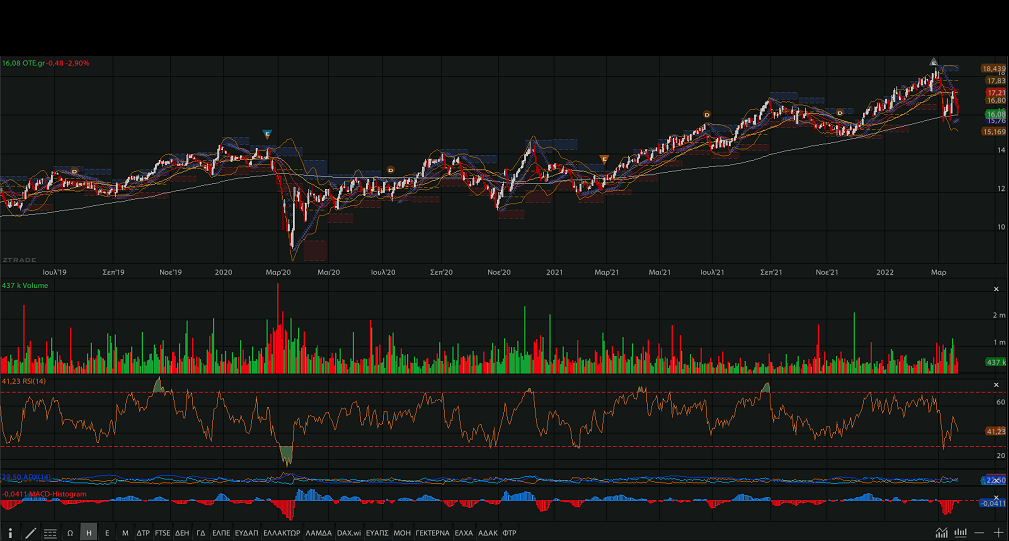This screenshot has width=1009, height=541.
Task: Click the alert triangle marker at chart peak
Action: (934, 62)
